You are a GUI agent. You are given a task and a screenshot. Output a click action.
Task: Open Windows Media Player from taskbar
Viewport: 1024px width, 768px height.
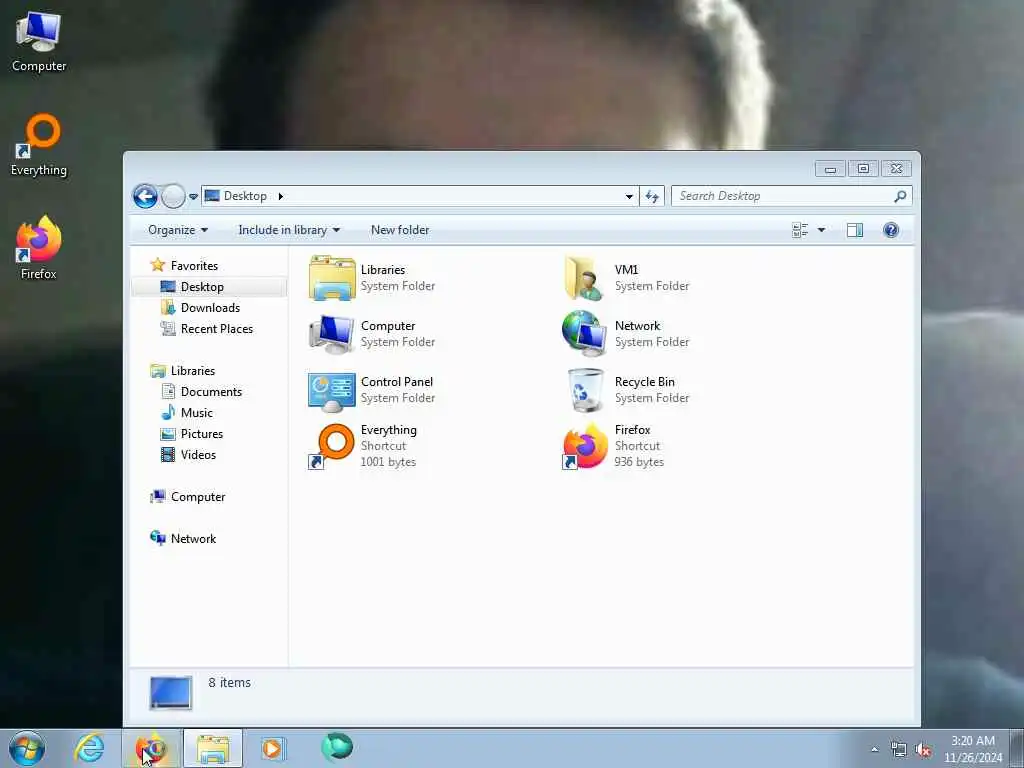272,748
